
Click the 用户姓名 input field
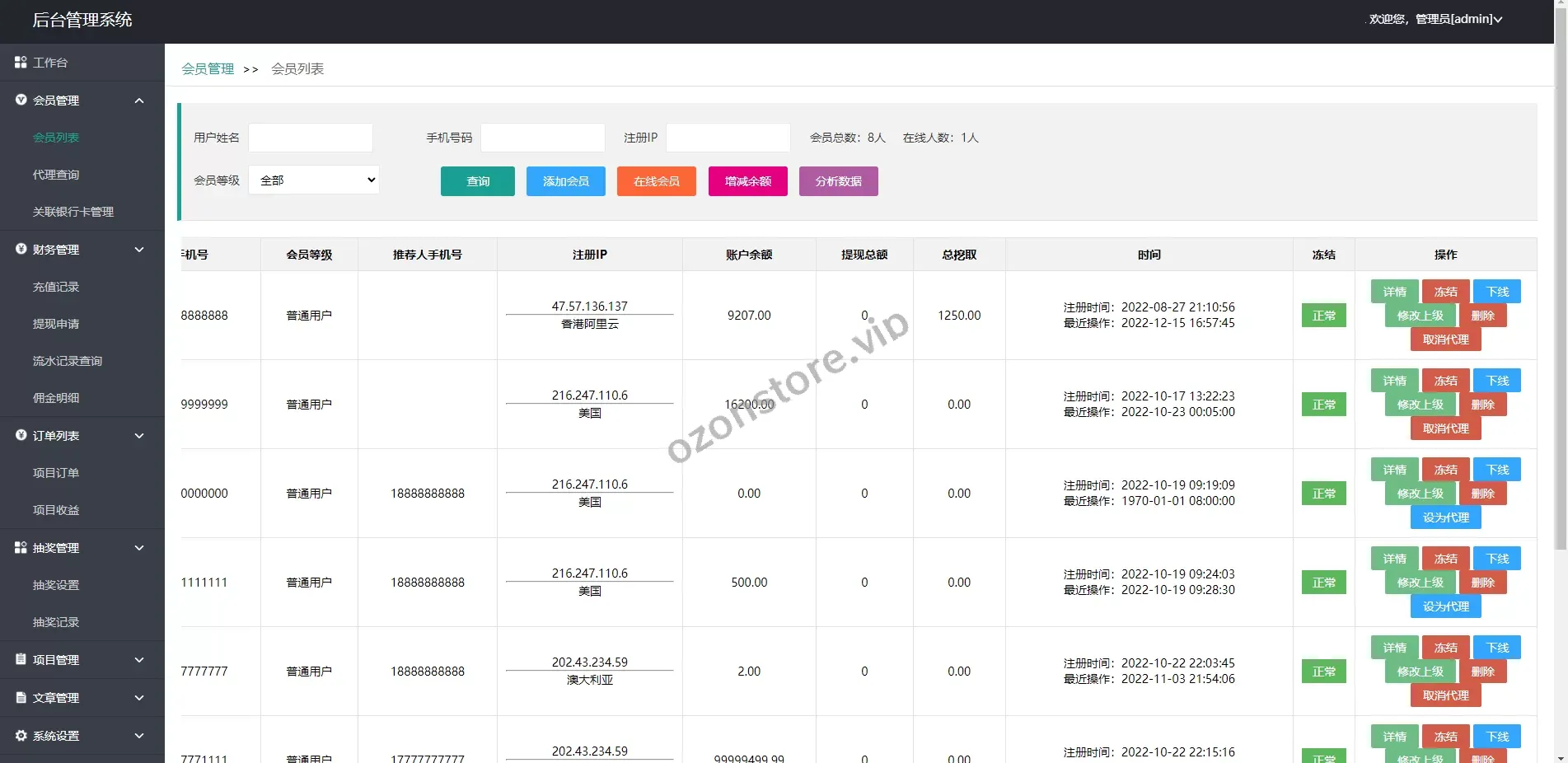(x=311, y=138)
